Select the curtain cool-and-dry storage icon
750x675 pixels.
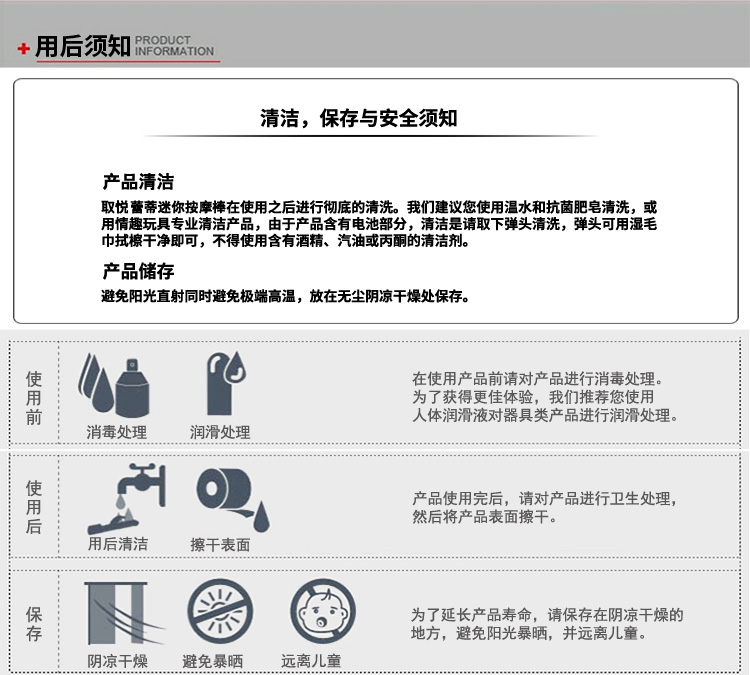pyautogui.click(x=116, y=613)
